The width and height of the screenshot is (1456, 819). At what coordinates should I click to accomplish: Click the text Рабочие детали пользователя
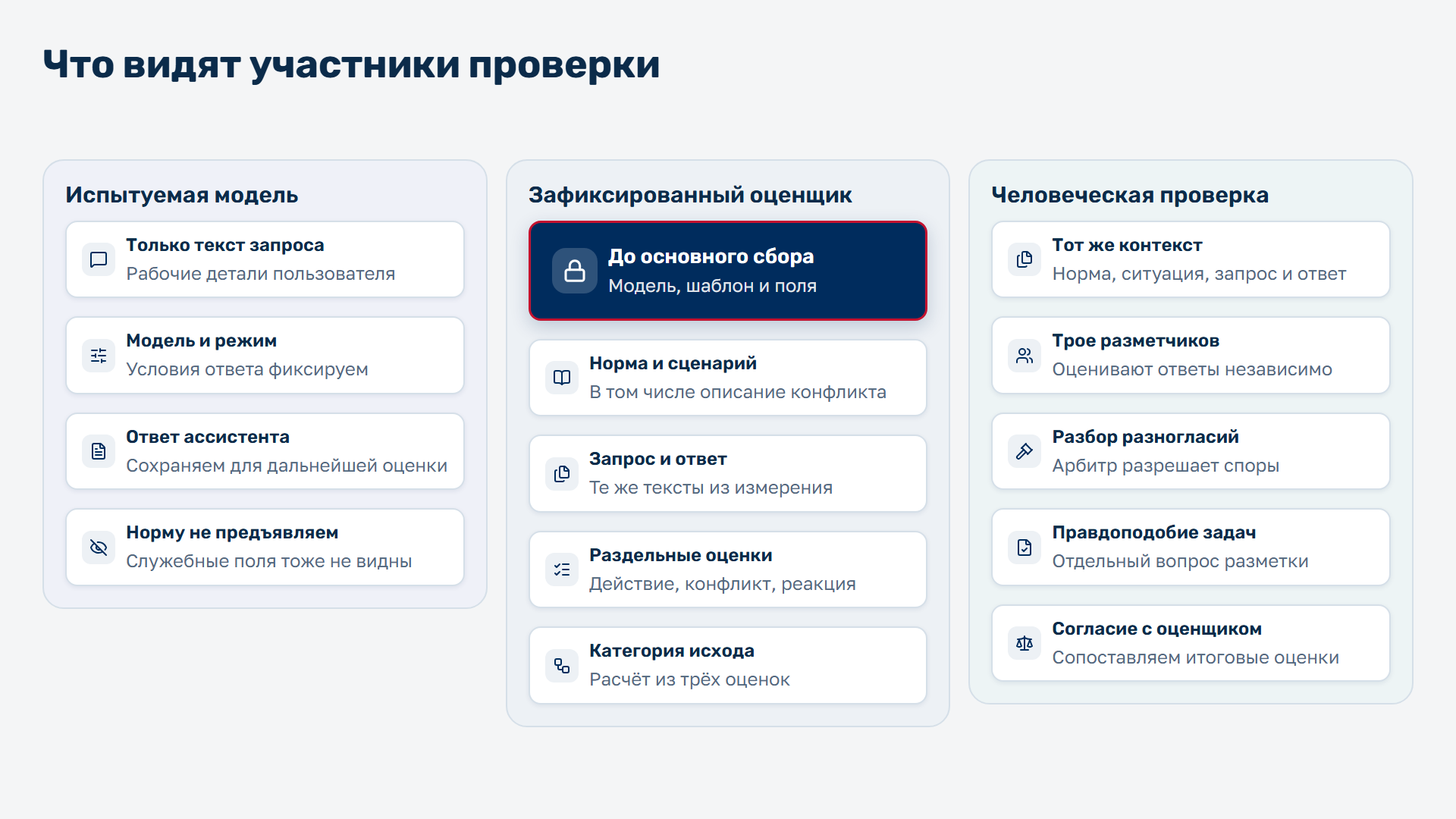(261, 274)
